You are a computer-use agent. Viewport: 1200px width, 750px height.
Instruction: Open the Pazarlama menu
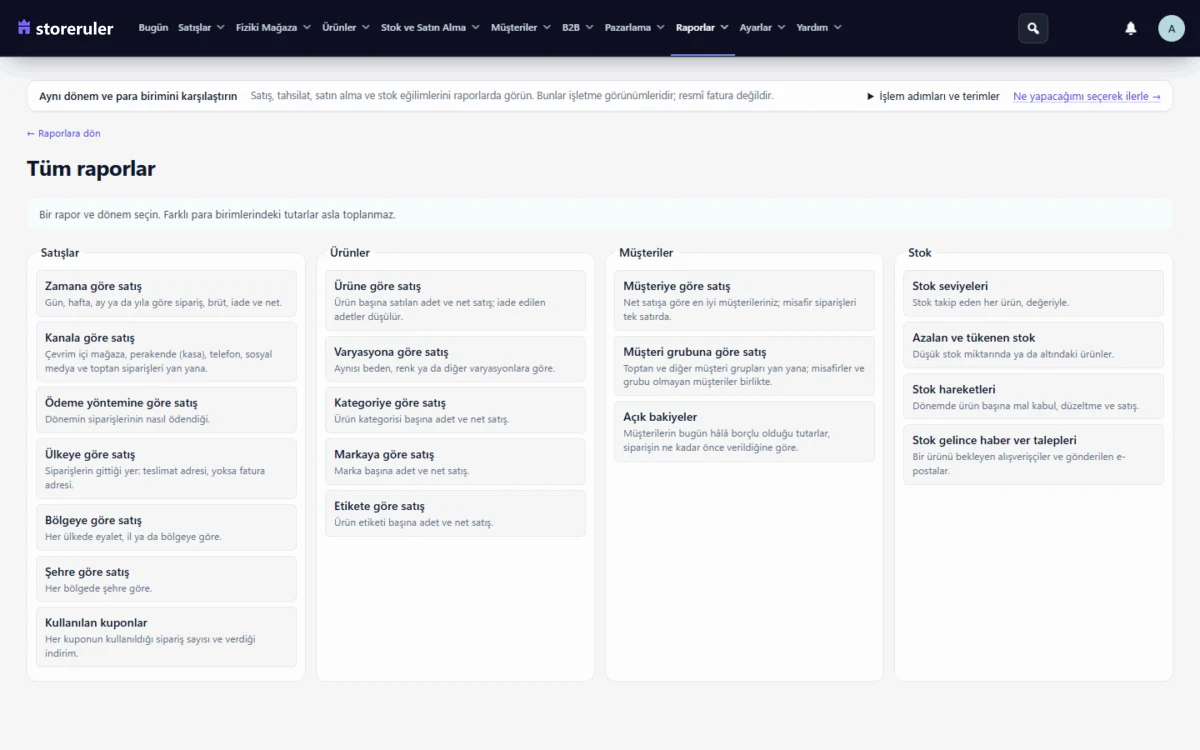tap(634, 28)
